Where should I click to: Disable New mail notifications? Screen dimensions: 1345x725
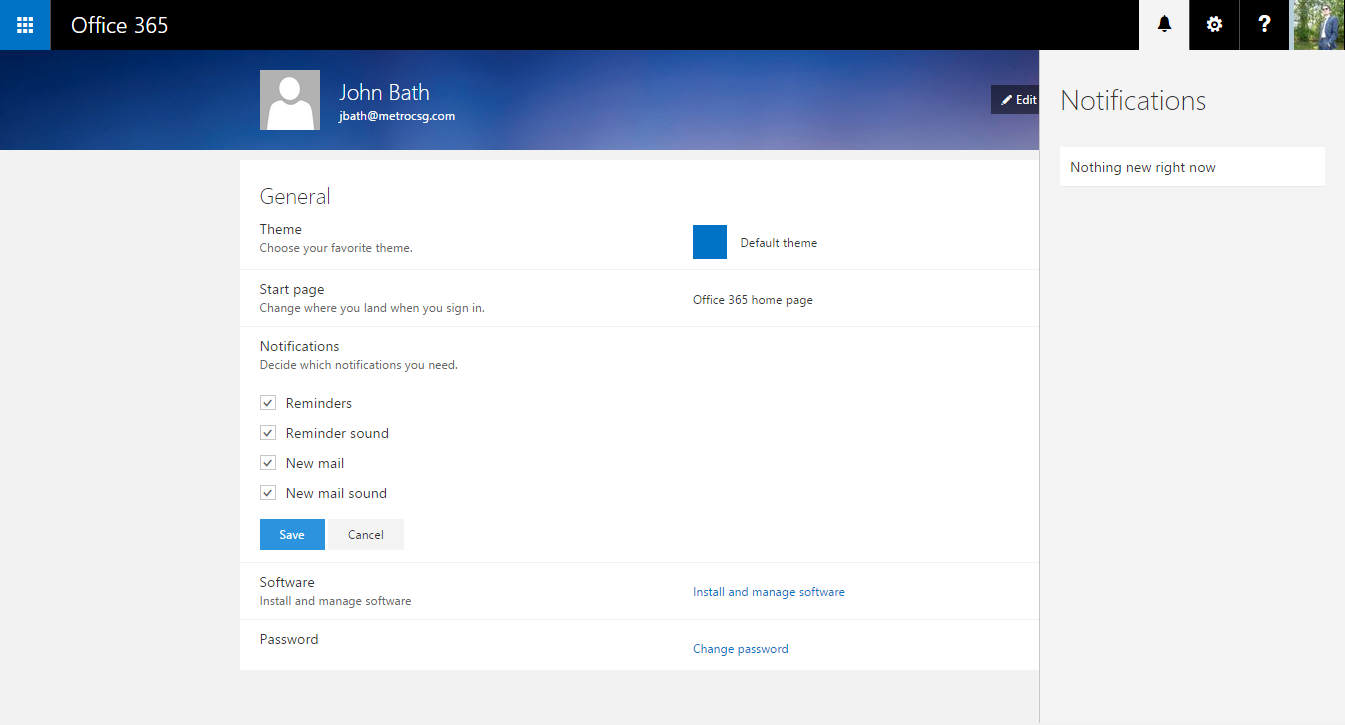267,462
